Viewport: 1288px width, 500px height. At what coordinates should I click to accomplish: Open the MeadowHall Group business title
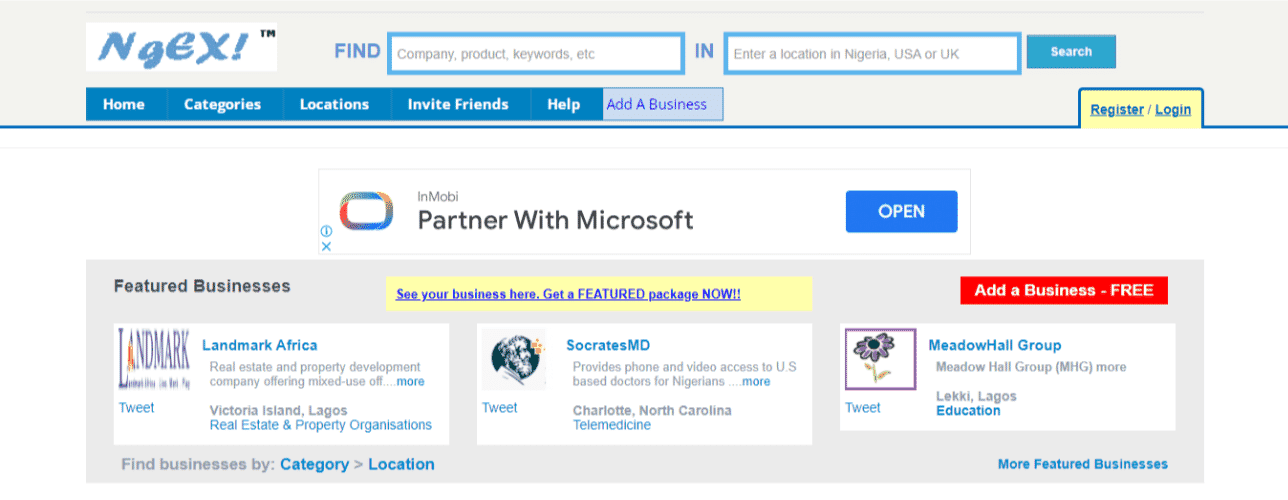[995, 345]
